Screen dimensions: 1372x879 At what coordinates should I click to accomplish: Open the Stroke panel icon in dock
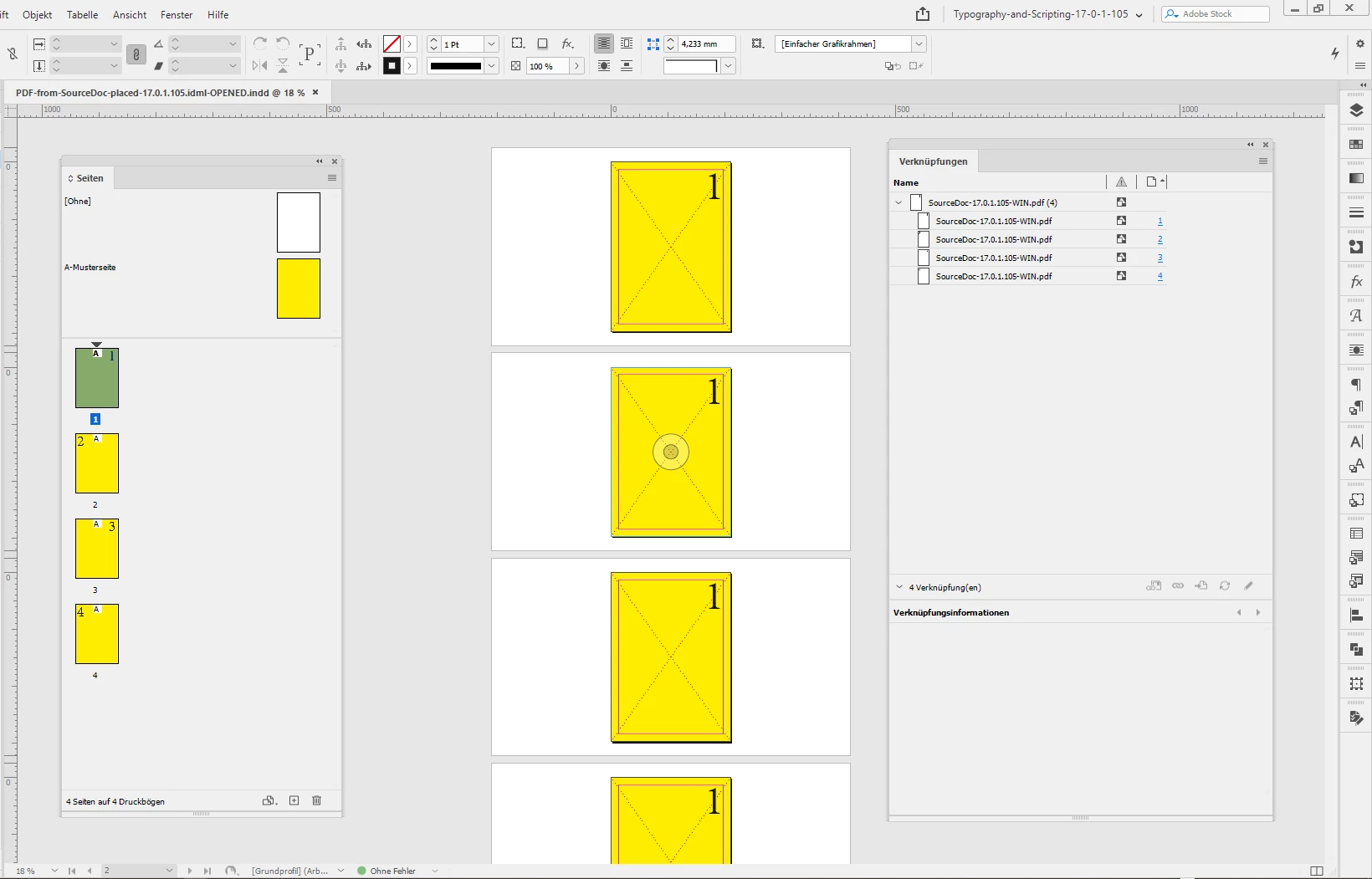click(x=1356, y=212)
